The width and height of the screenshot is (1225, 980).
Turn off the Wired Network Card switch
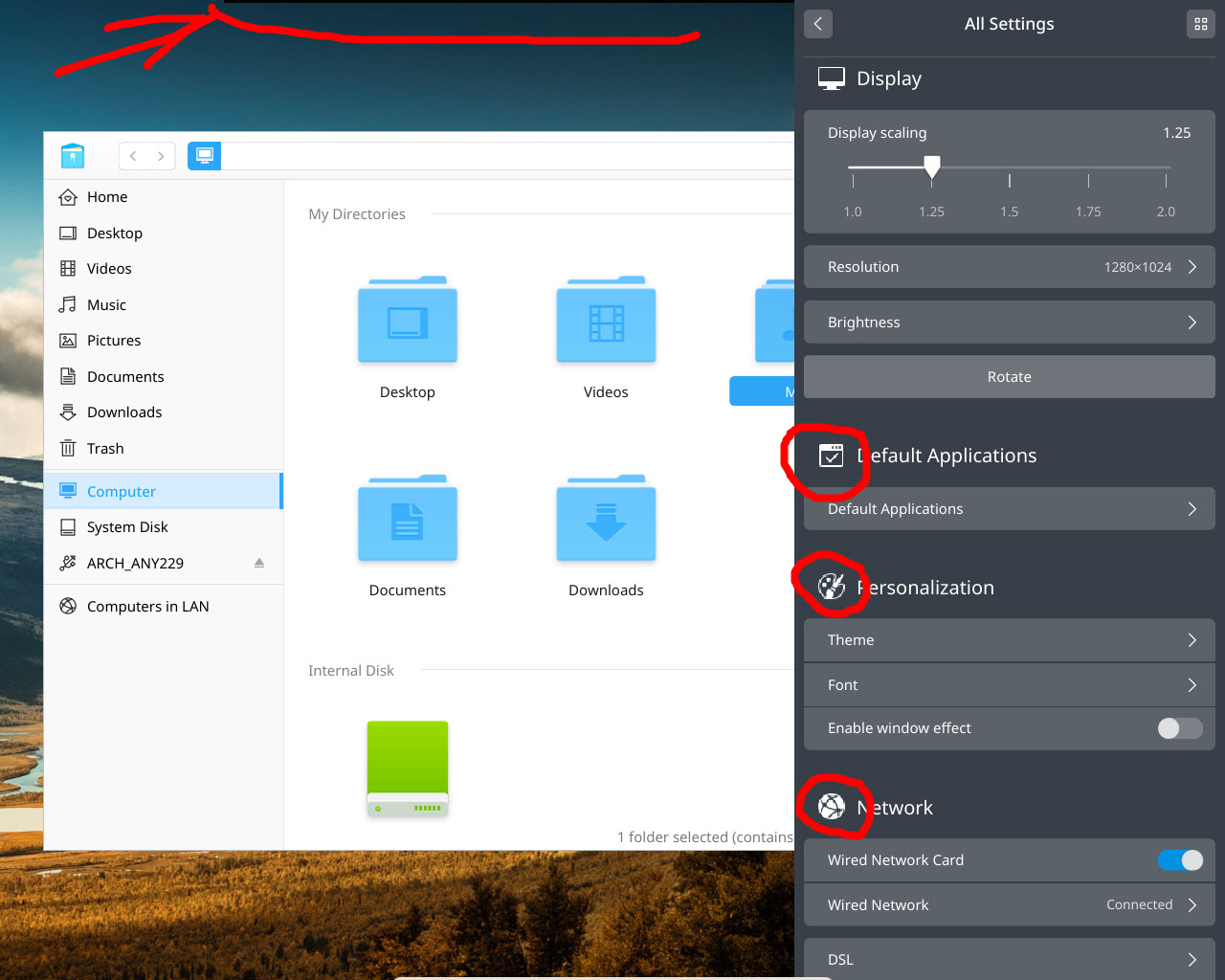click(1180, 860)
